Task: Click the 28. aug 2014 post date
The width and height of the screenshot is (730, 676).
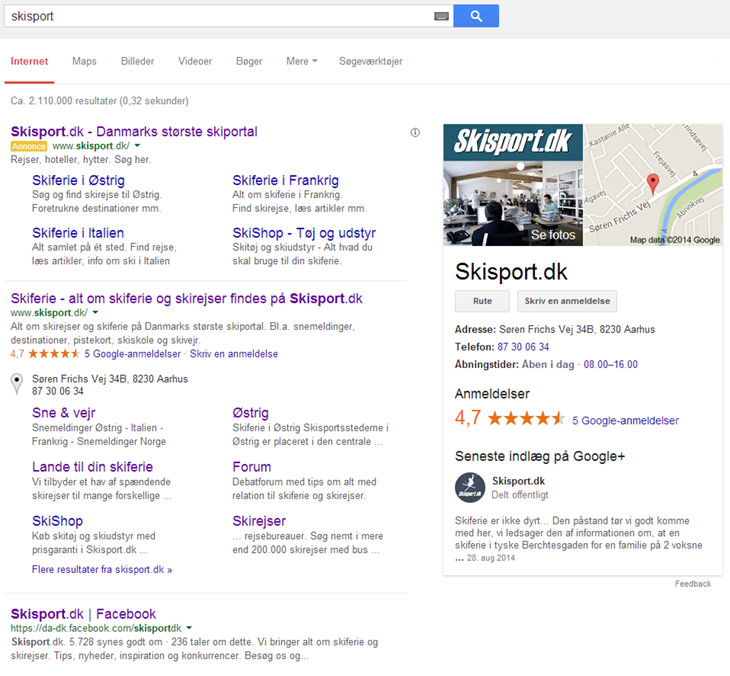Action: (491, 558)
